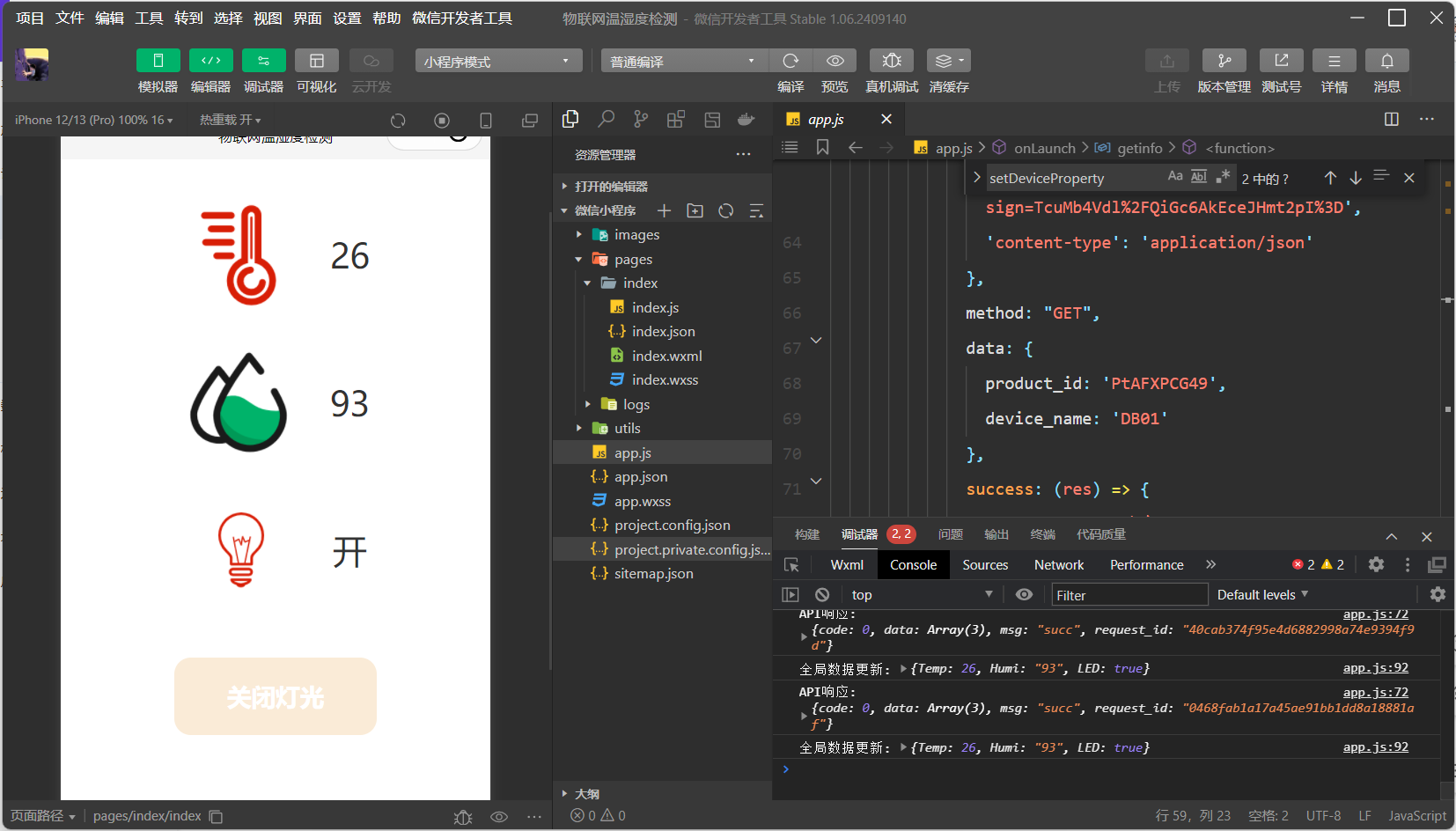Open the 普通编译 compile mode dropdown
Screen dimensions: 1456x831
(x=685, y=61)
